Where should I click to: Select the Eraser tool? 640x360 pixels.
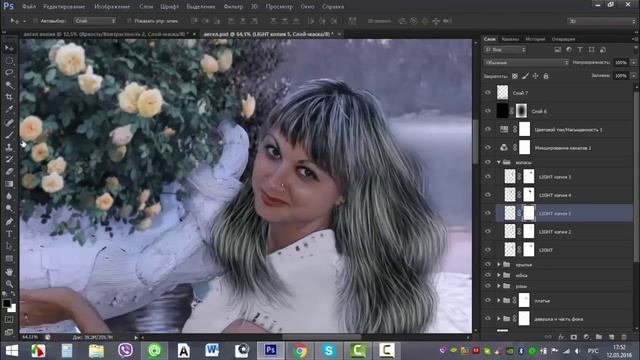tap(9, 171)
